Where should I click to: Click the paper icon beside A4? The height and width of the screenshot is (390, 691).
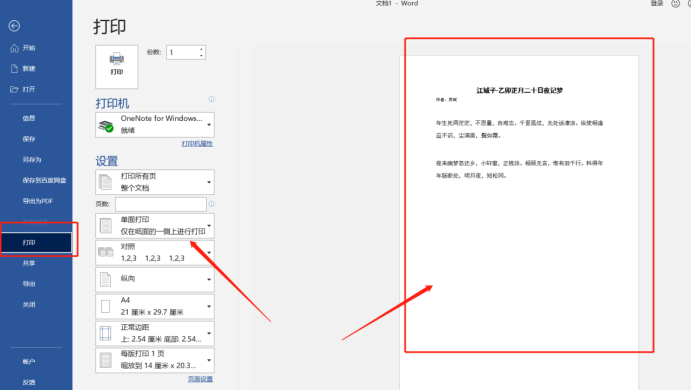105,306
